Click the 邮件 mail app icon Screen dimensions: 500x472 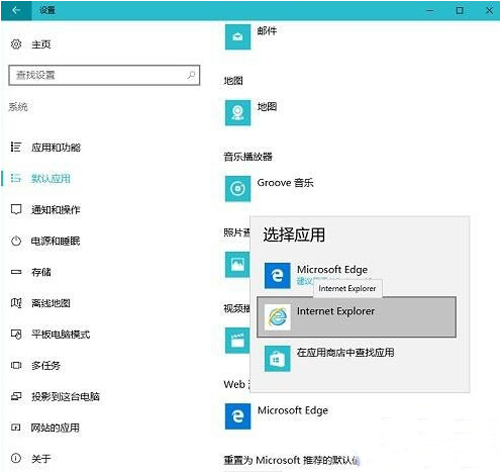click(238, 37)
